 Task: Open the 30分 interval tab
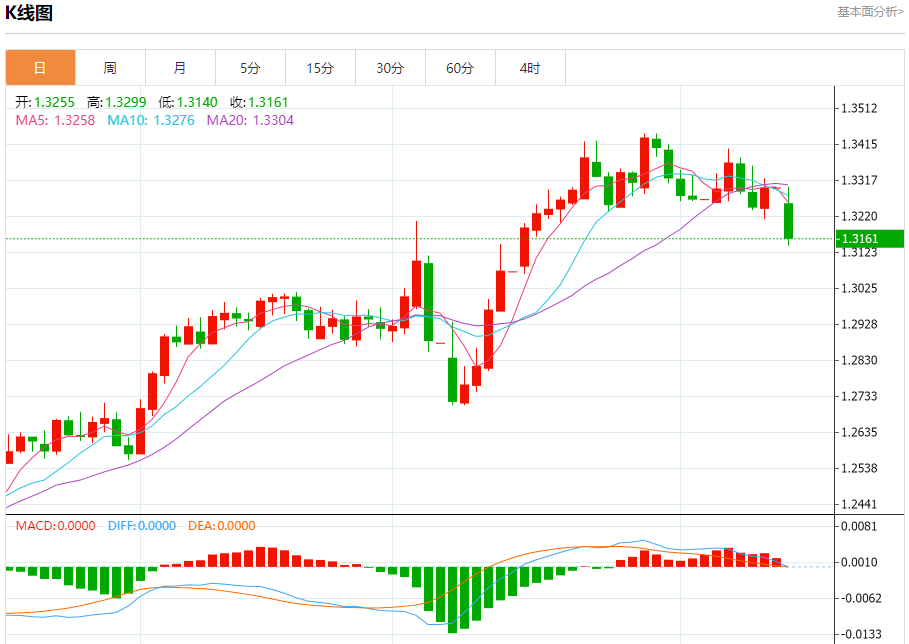390,68
